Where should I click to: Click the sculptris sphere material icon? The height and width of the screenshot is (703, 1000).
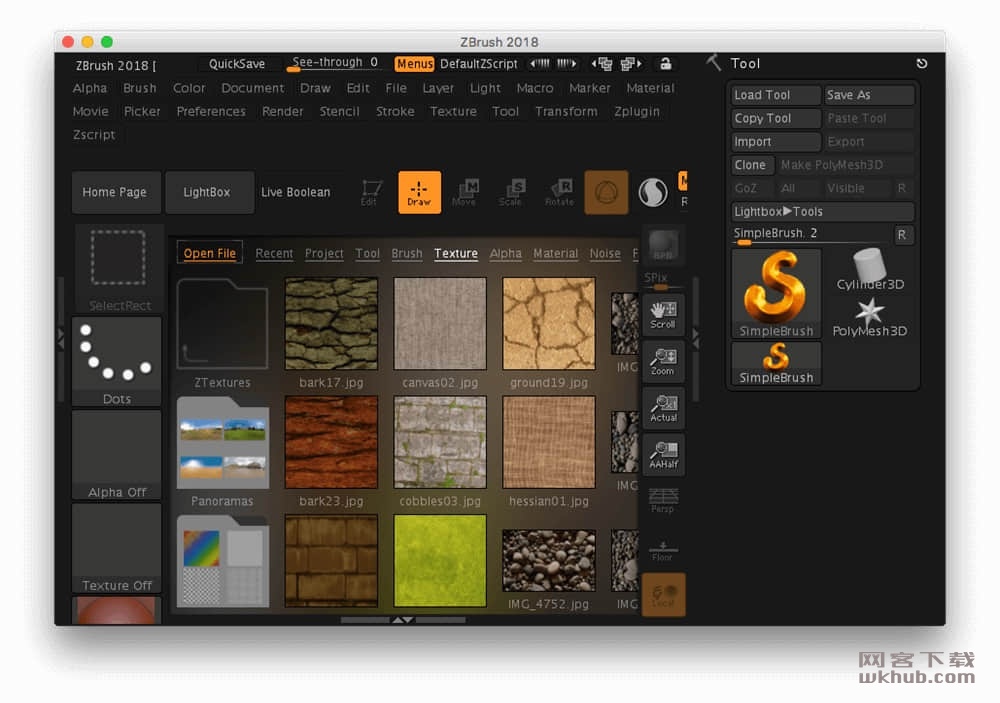pos(653,192)
